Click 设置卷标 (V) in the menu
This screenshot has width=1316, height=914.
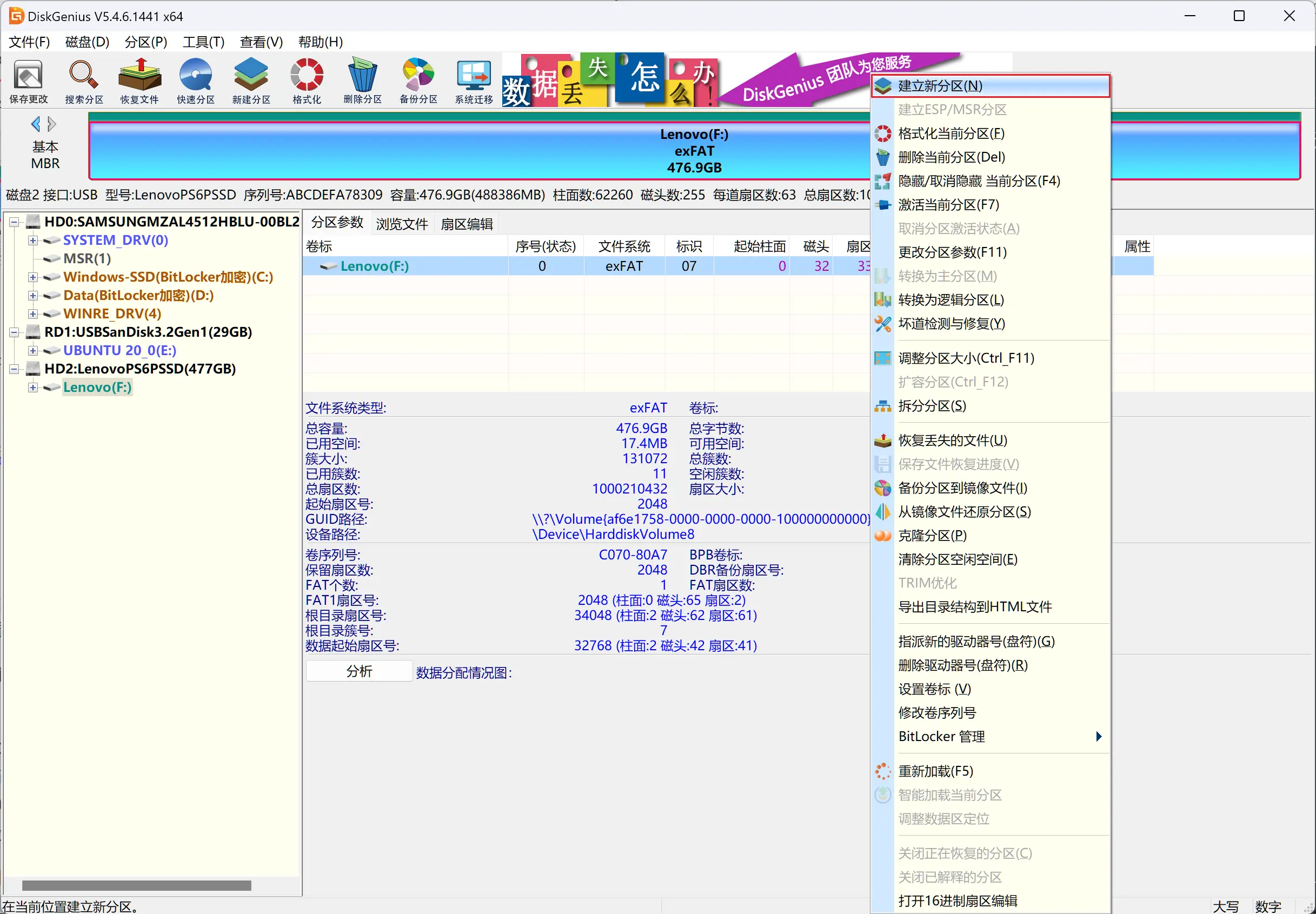click(990, 689)
